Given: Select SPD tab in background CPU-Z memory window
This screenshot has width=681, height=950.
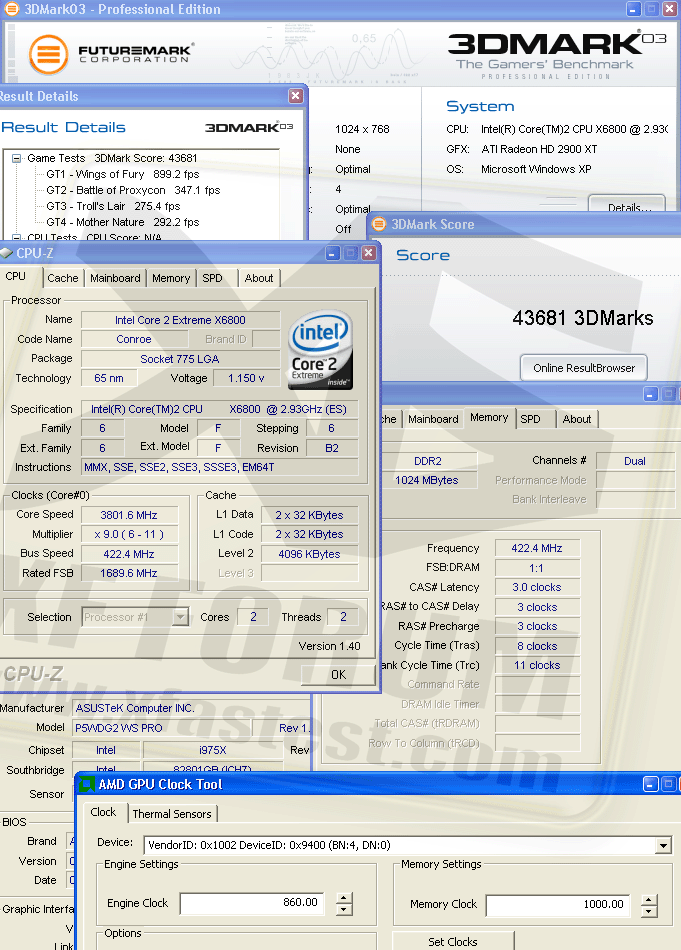Looking at the screenshot, I should pyautogui.click(x=535, y=419).
